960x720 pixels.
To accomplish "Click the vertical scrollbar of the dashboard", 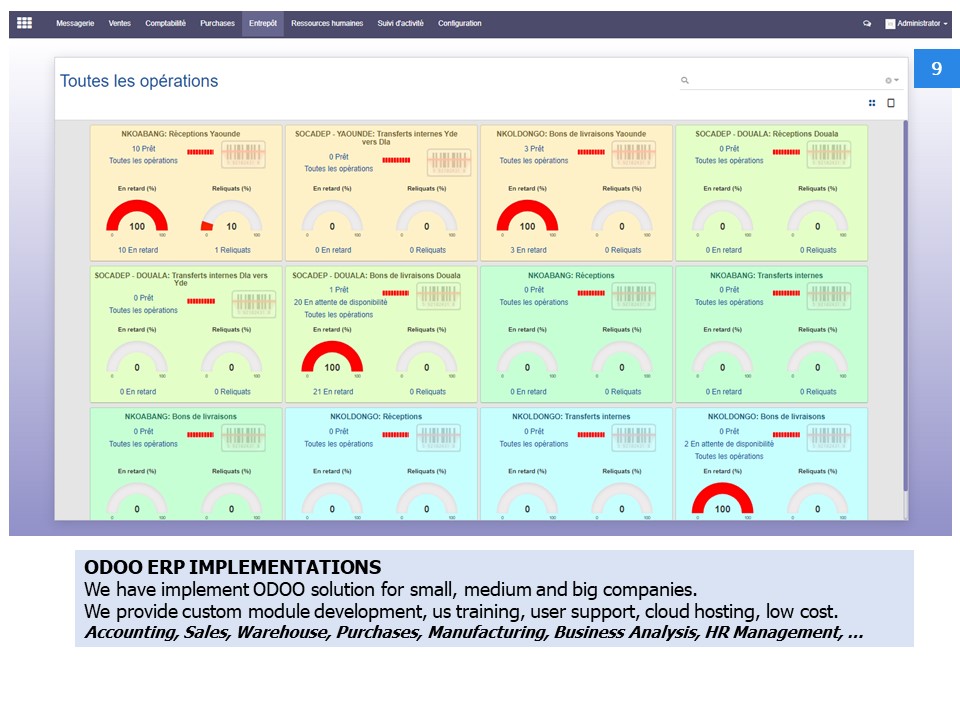I will pyautogui.click(x=905, y=306).
